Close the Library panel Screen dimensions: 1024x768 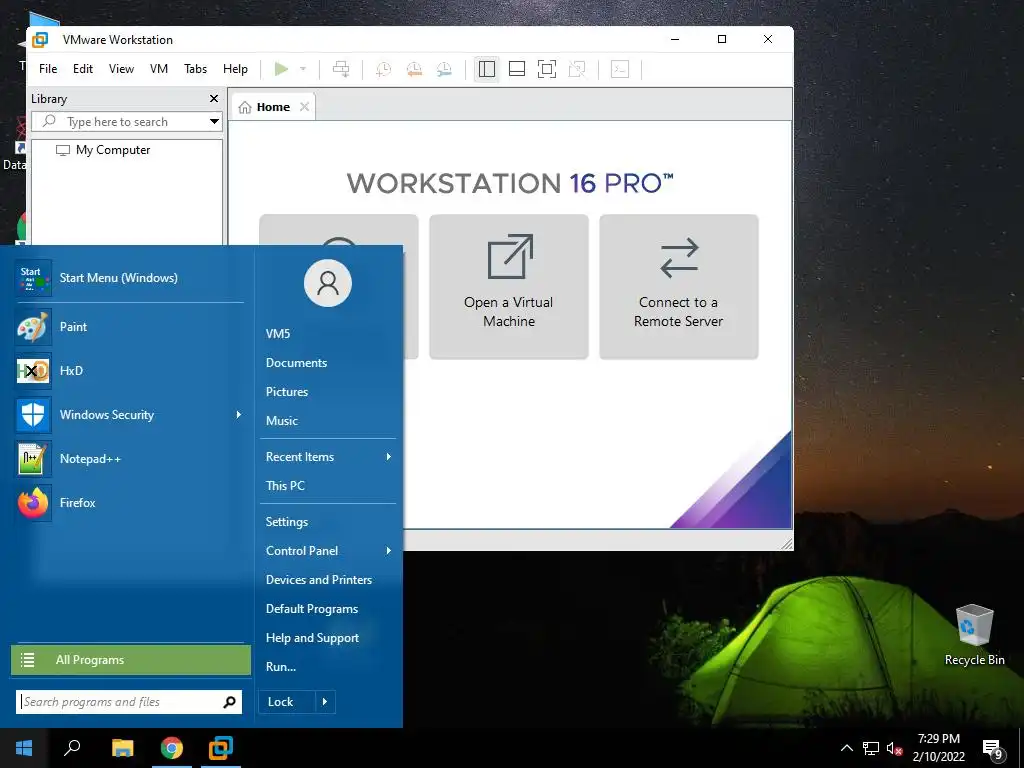click(x=214, y=99)
